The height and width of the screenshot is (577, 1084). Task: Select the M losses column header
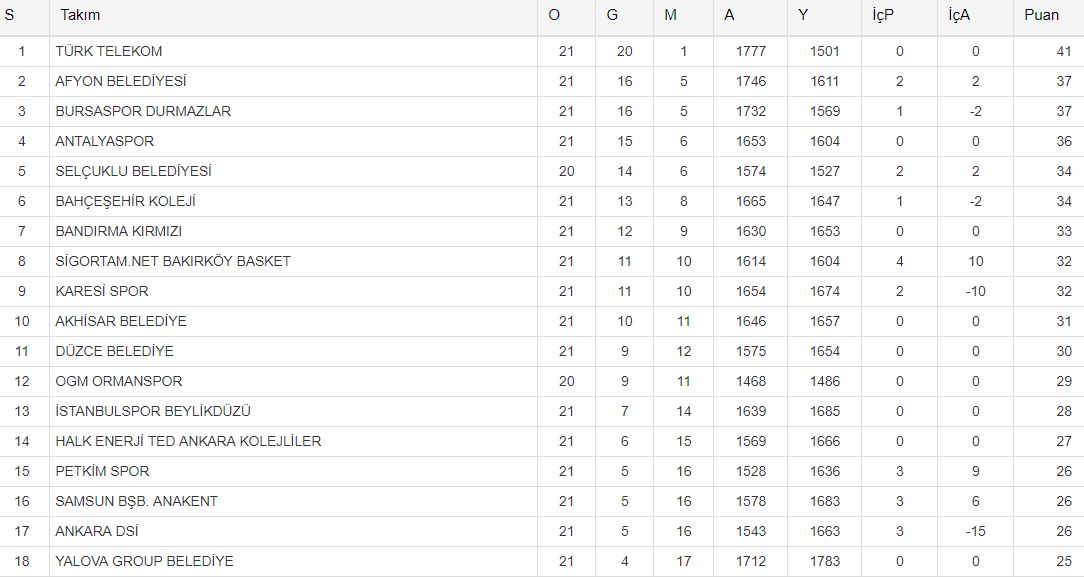click(671, 15)
